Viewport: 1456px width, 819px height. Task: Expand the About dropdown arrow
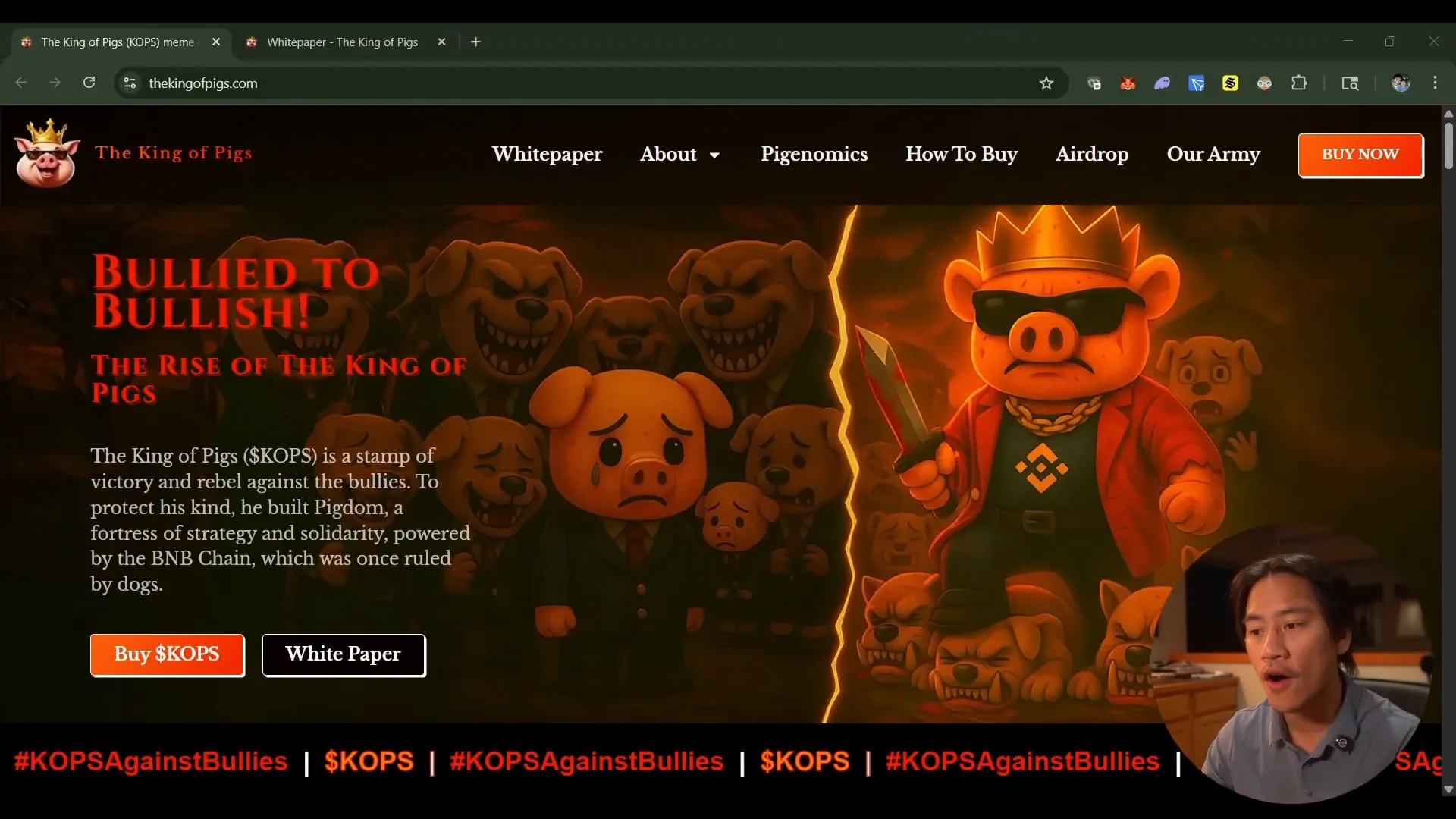pyautogui.click(x=714, y=155)
